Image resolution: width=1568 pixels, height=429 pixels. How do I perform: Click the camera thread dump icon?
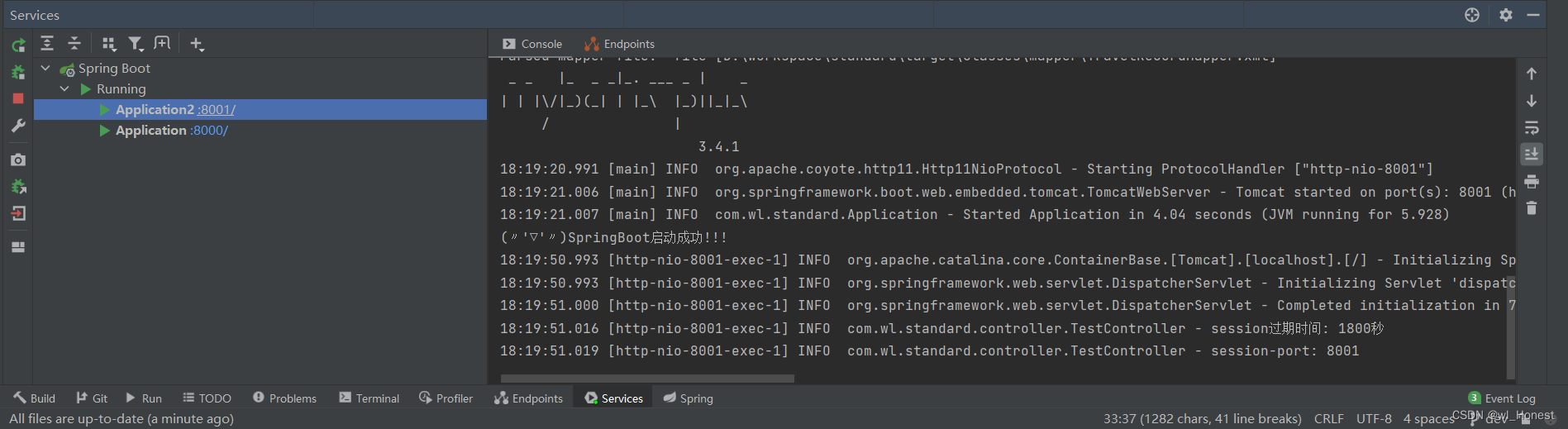tap(18, 160)
